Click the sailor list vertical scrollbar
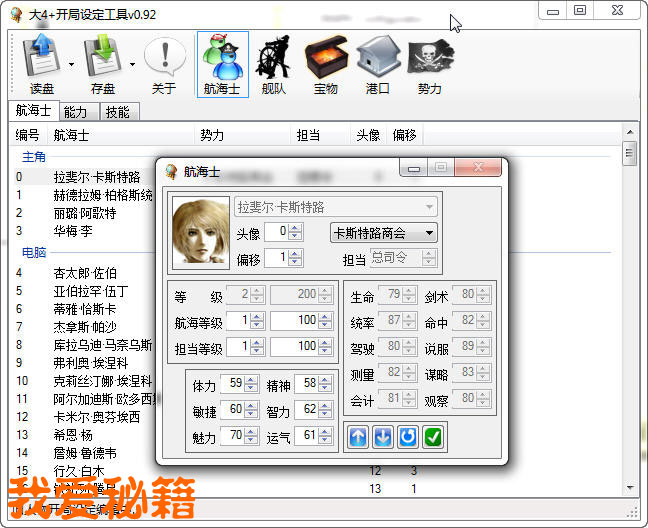 (x=630, y=300)
